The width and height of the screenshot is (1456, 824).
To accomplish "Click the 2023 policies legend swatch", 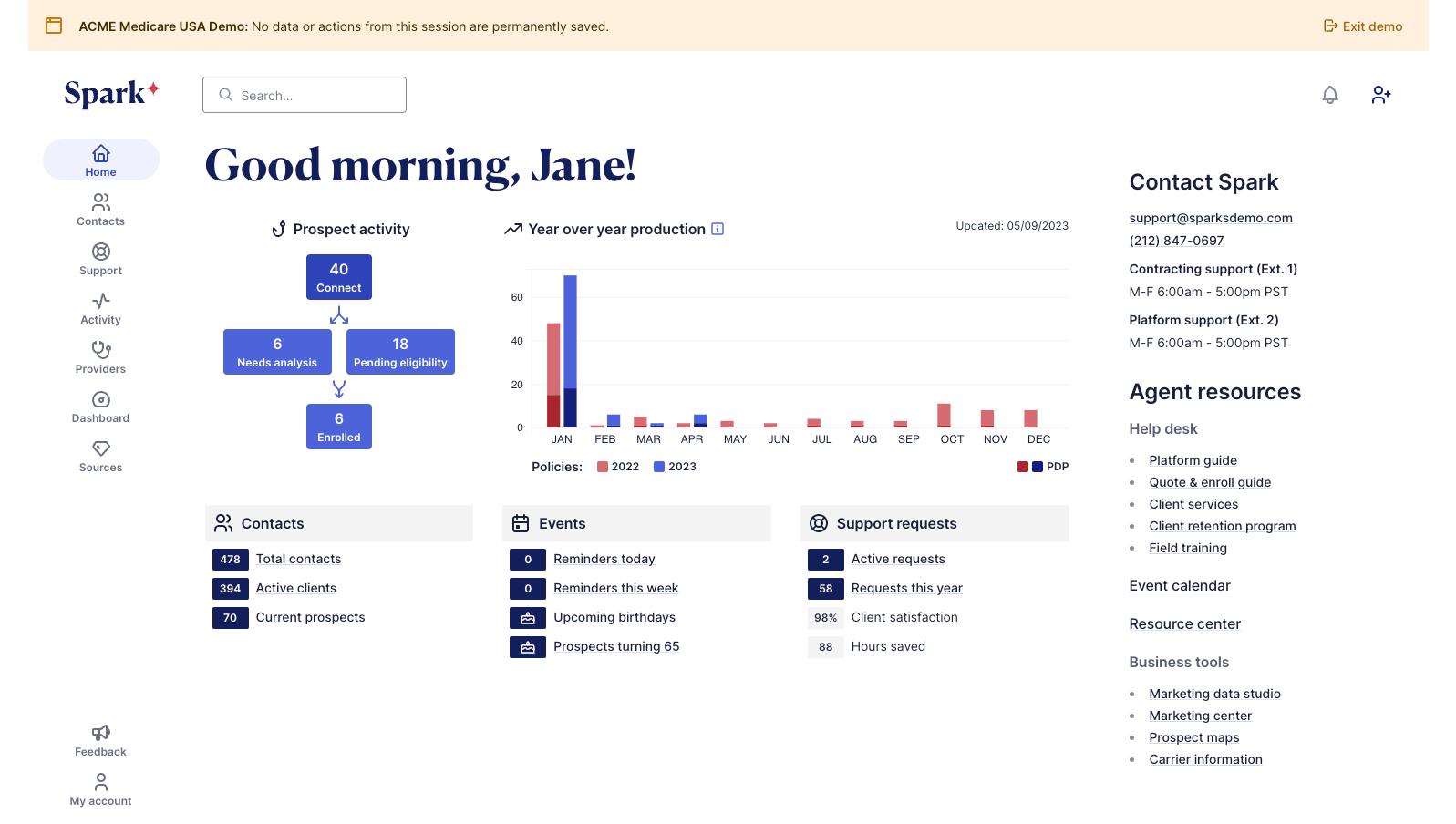I will click(x=659, y=467).
